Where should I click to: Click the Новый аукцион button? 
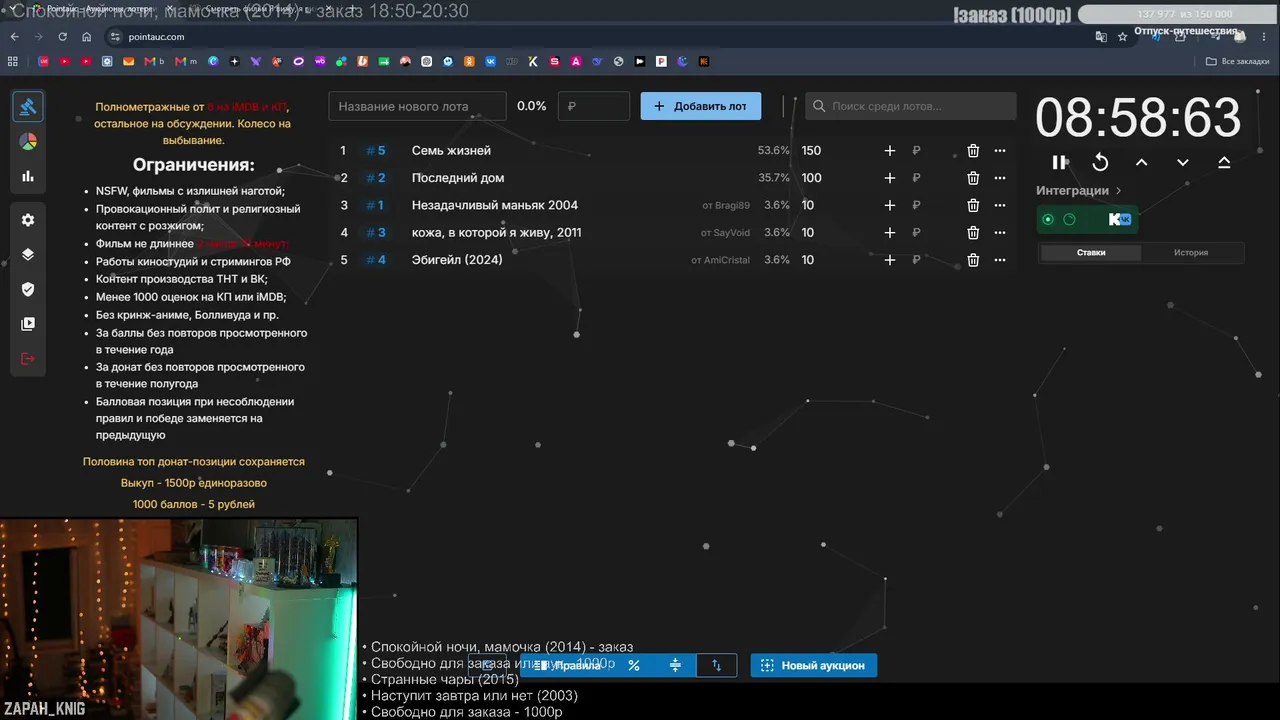coord(814,665)
